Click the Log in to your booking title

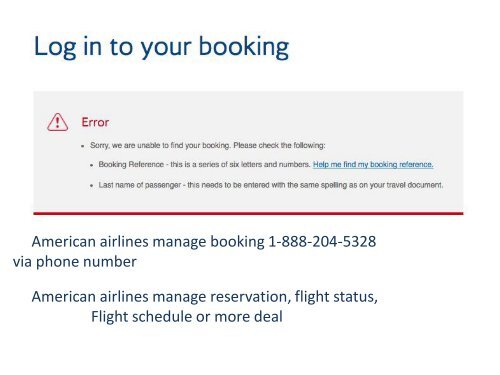tap(161, 47)
